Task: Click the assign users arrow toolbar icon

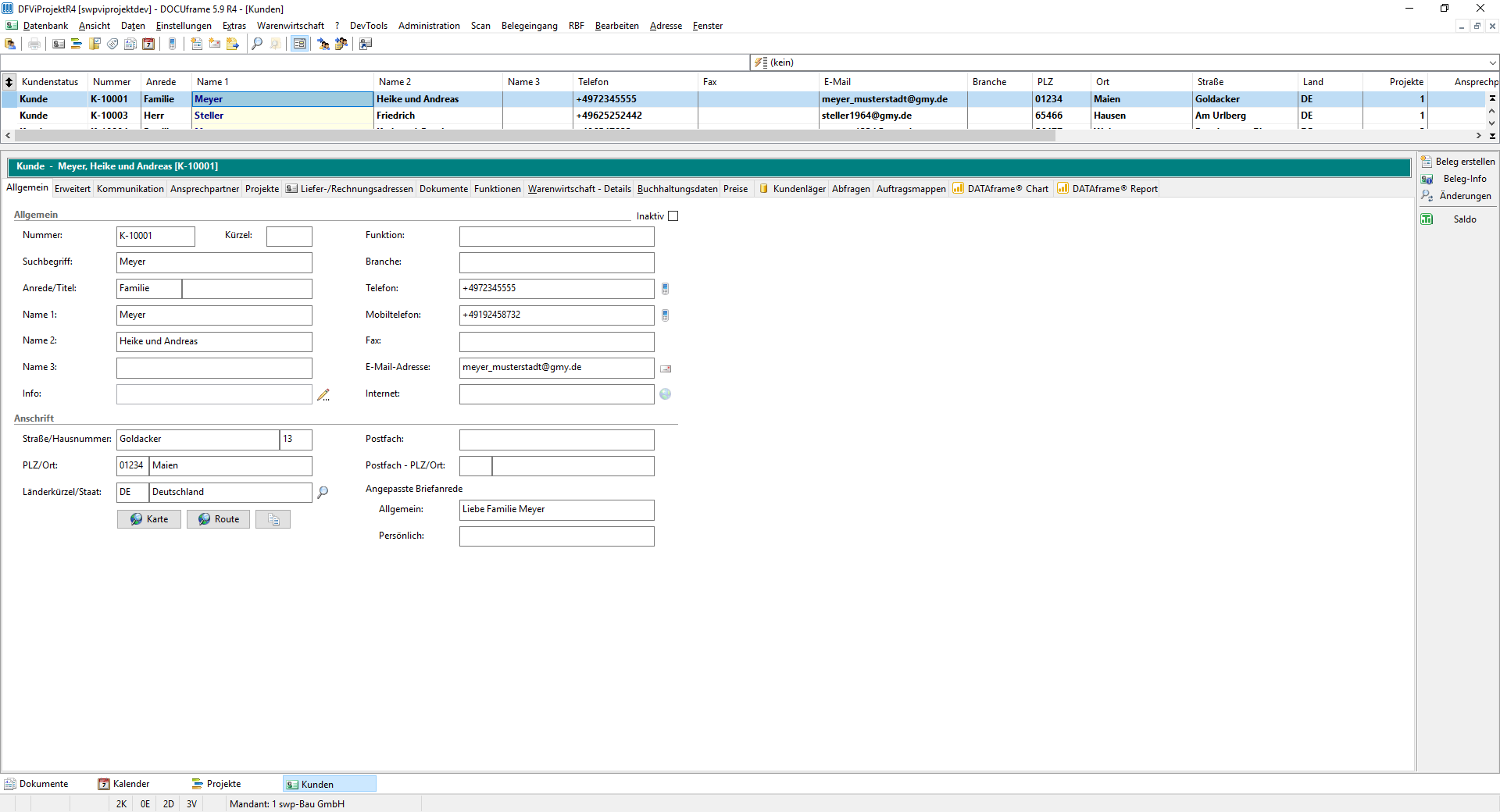Action: [323, 44]
